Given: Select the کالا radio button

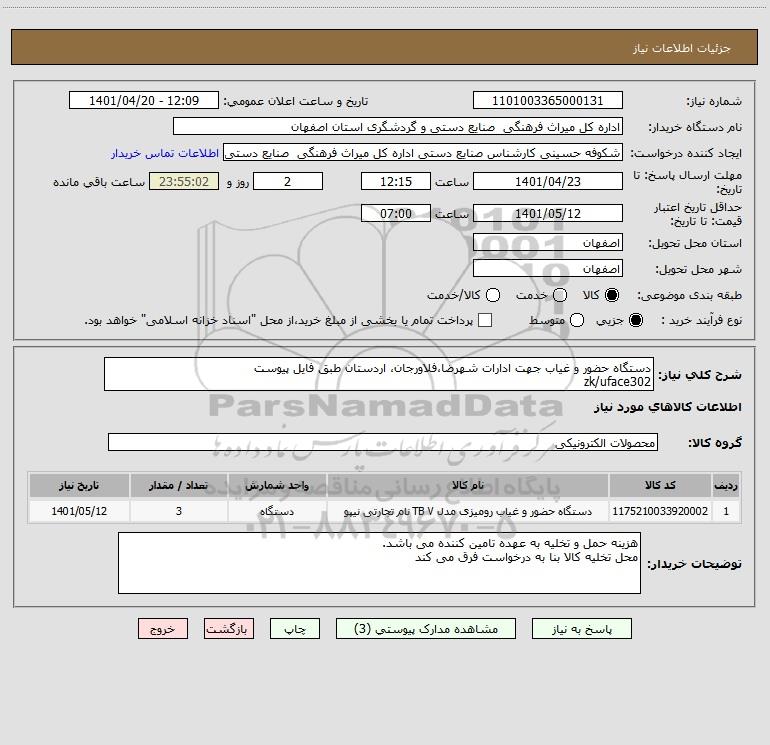Looking at the screenshot, I should click(612, 295).
